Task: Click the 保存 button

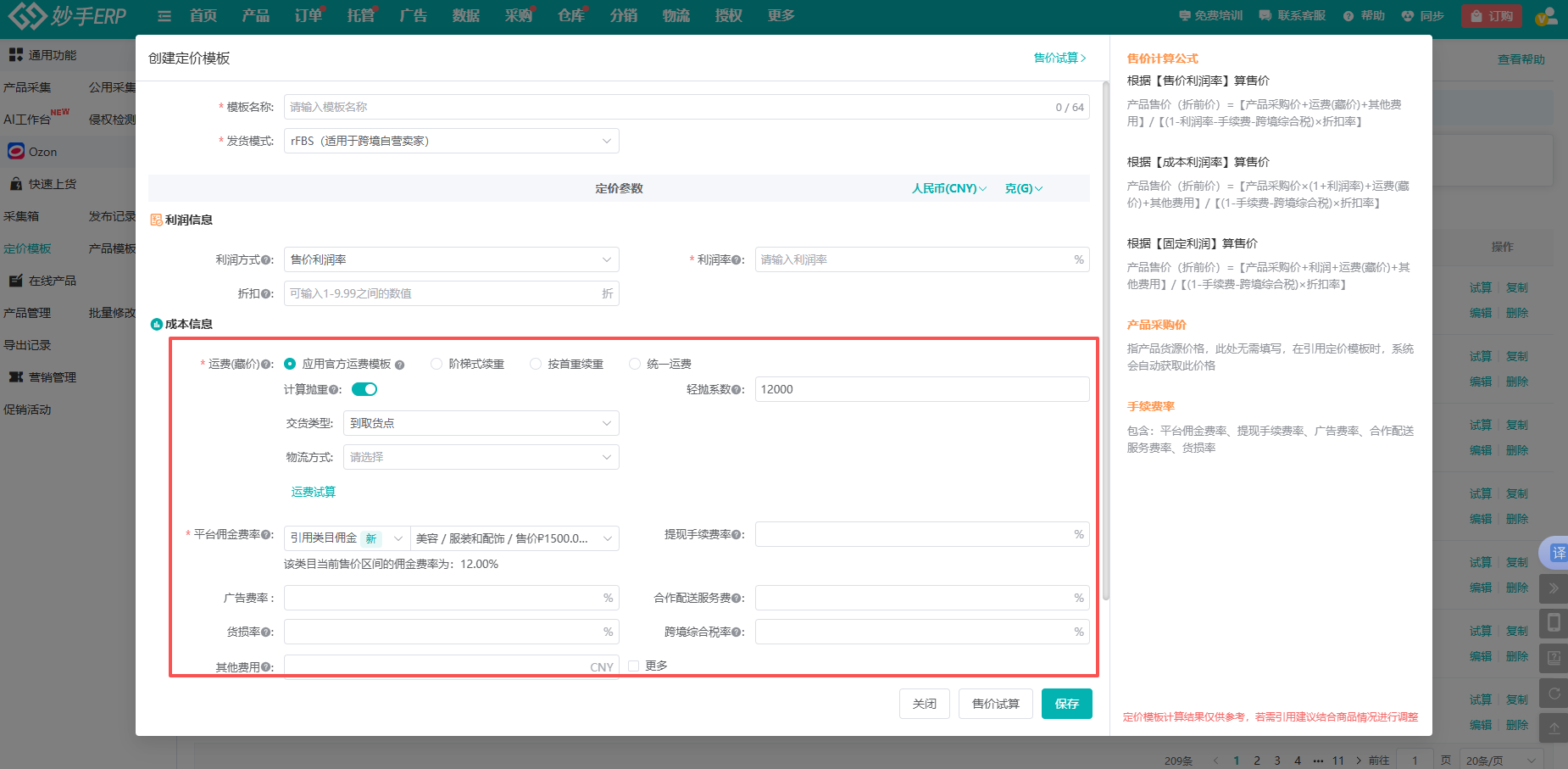Action: coord(1066,704)
